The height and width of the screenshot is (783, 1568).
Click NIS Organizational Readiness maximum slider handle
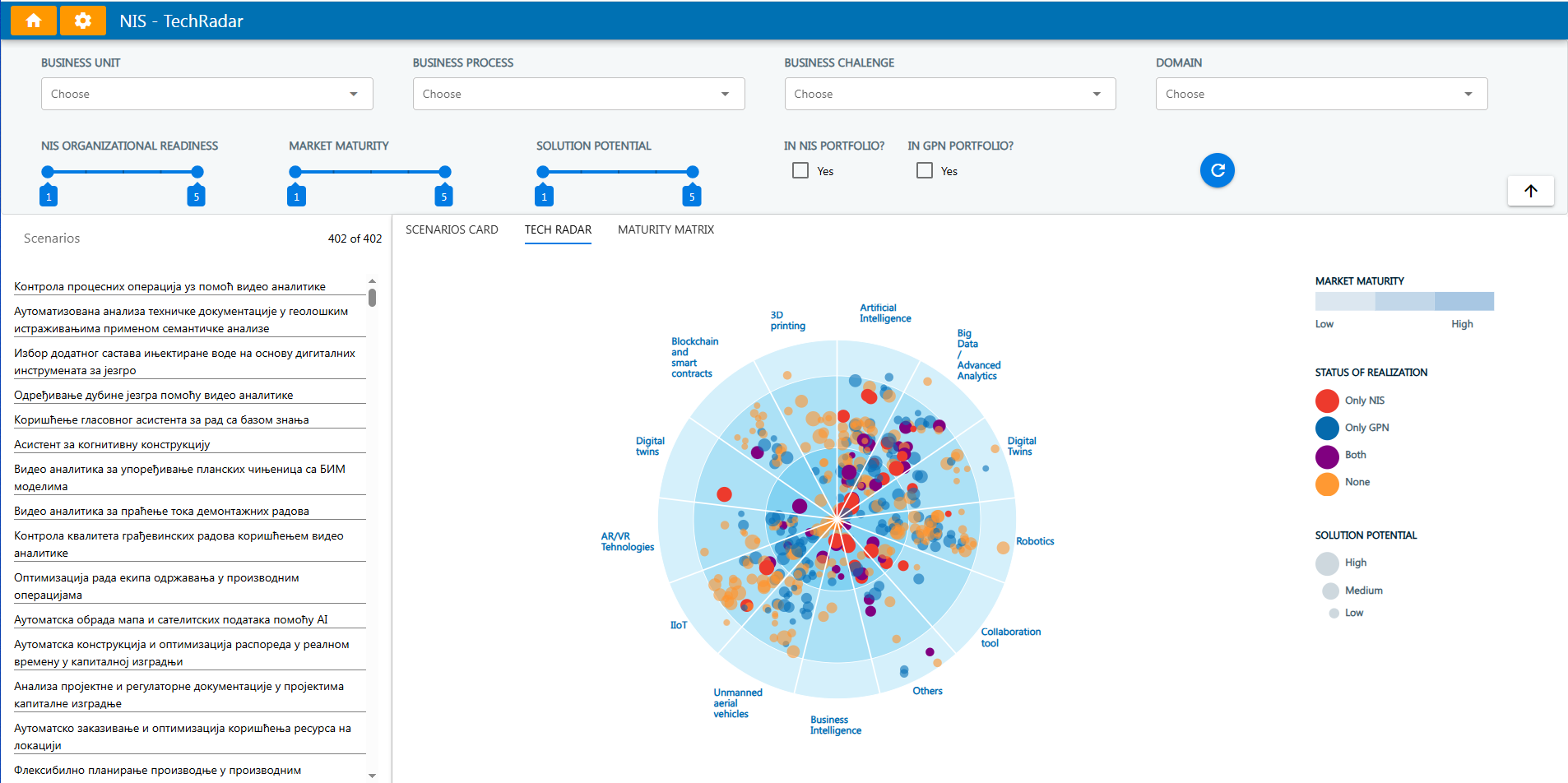coord(197,172)
